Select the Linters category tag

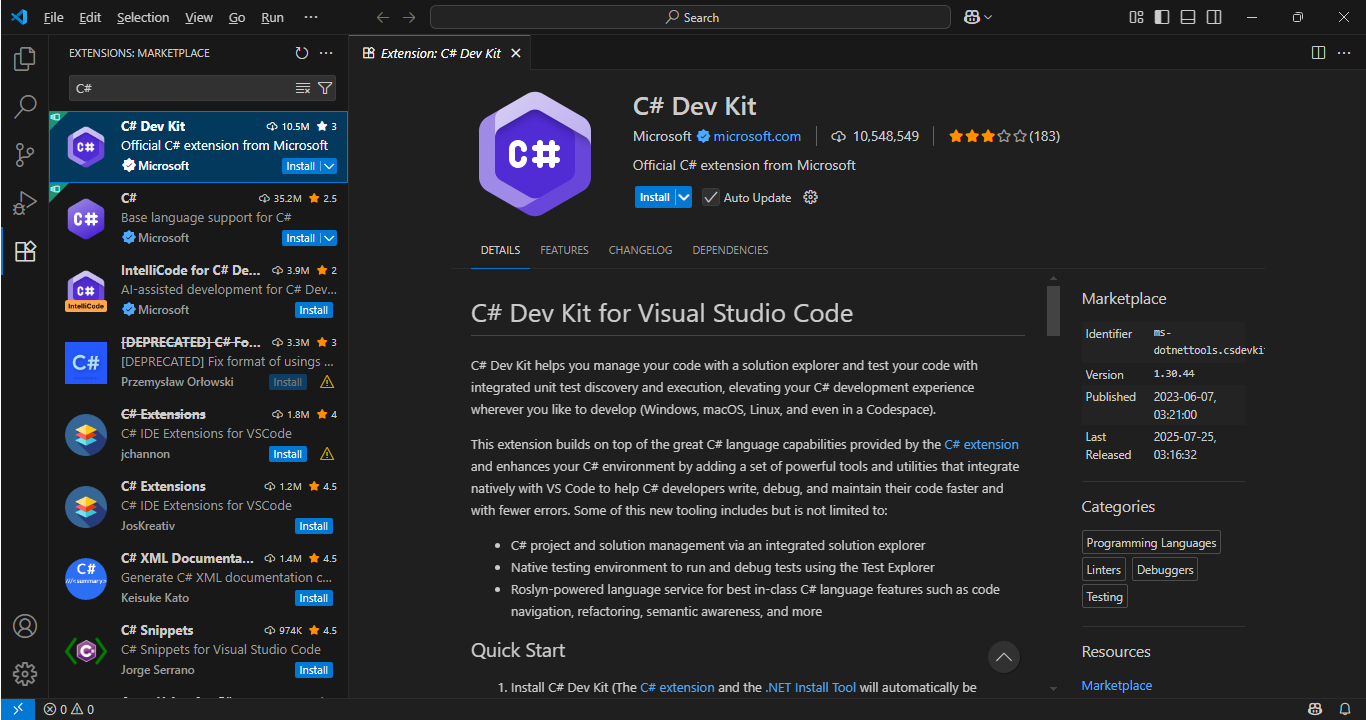click(x=1104, y=570)
